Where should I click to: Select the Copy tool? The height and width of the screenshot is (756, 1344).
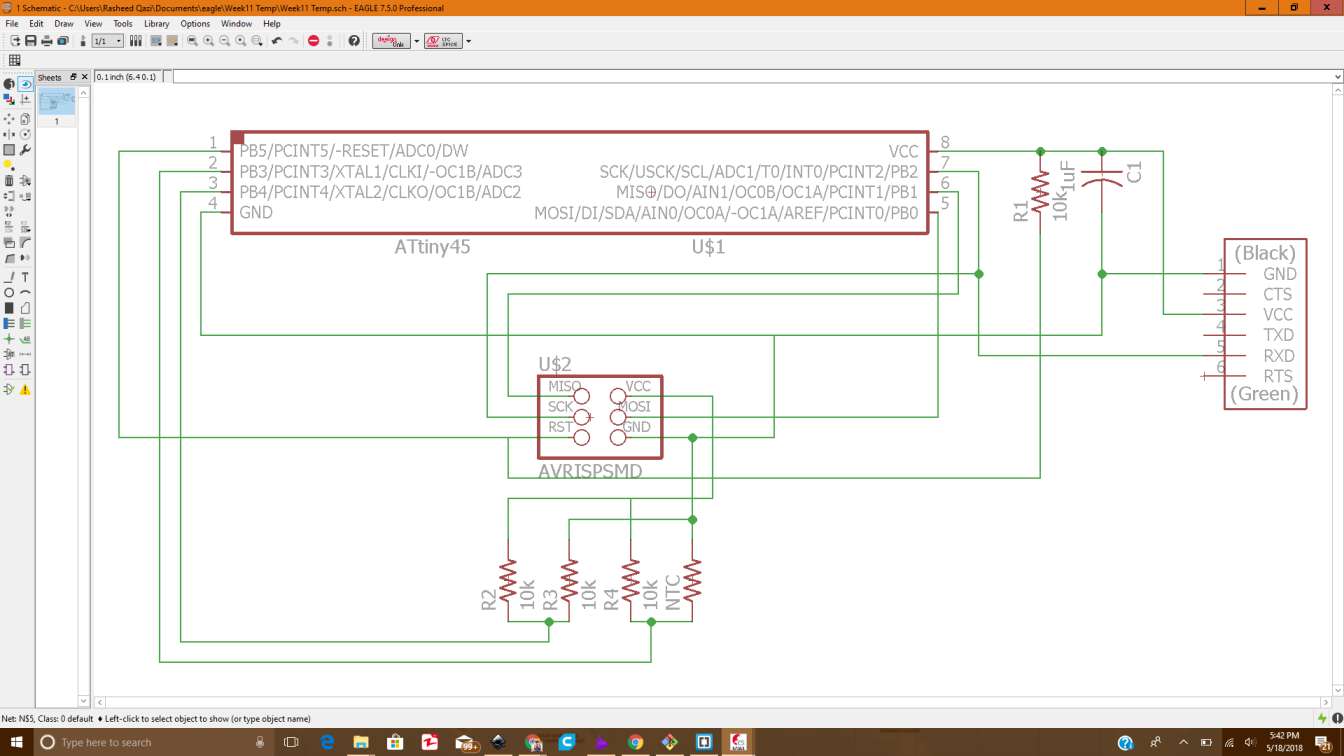[26, 119]
